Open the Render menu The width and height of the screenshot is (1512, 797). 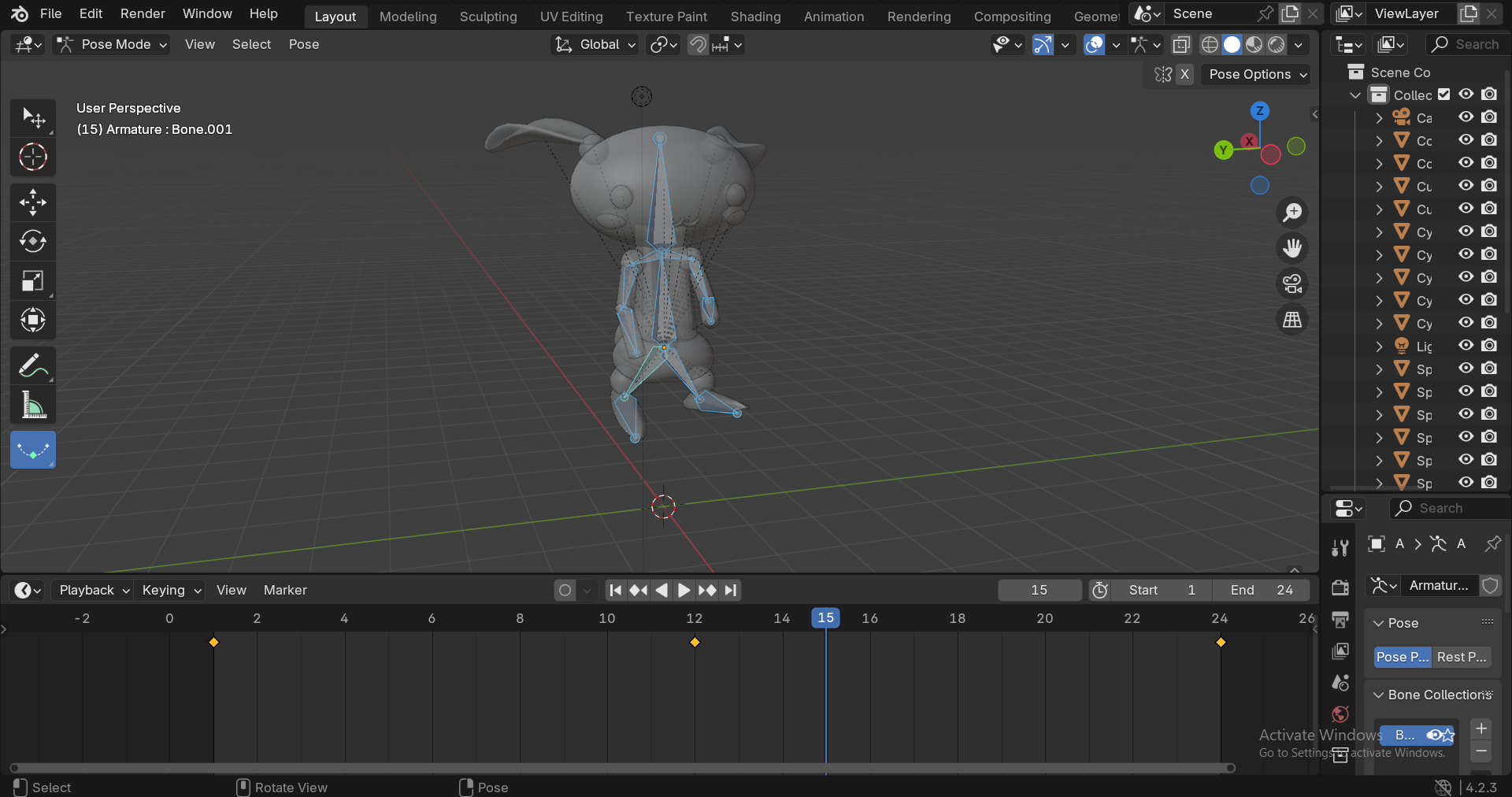pyautogui.click(x=143, y=13)
